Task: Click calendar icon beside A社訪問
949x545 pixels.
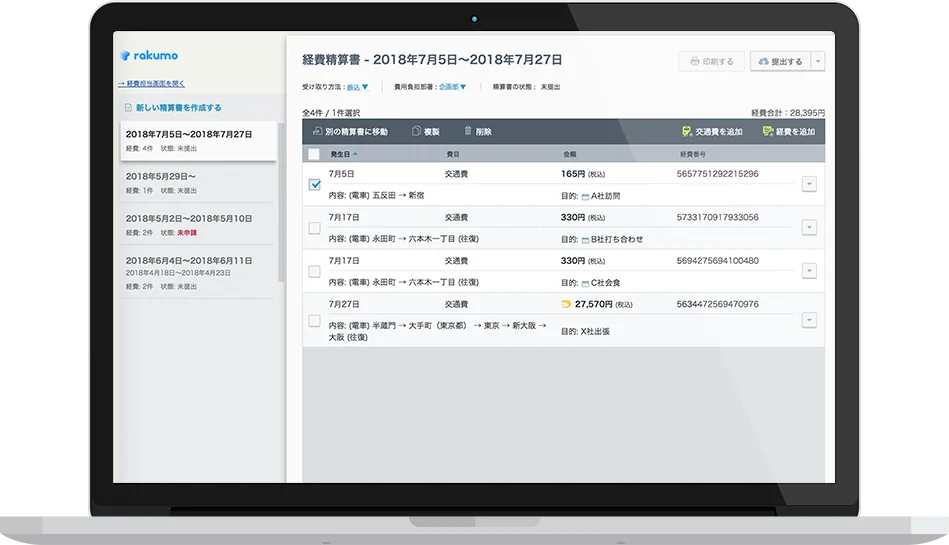Action: [585, 196]
